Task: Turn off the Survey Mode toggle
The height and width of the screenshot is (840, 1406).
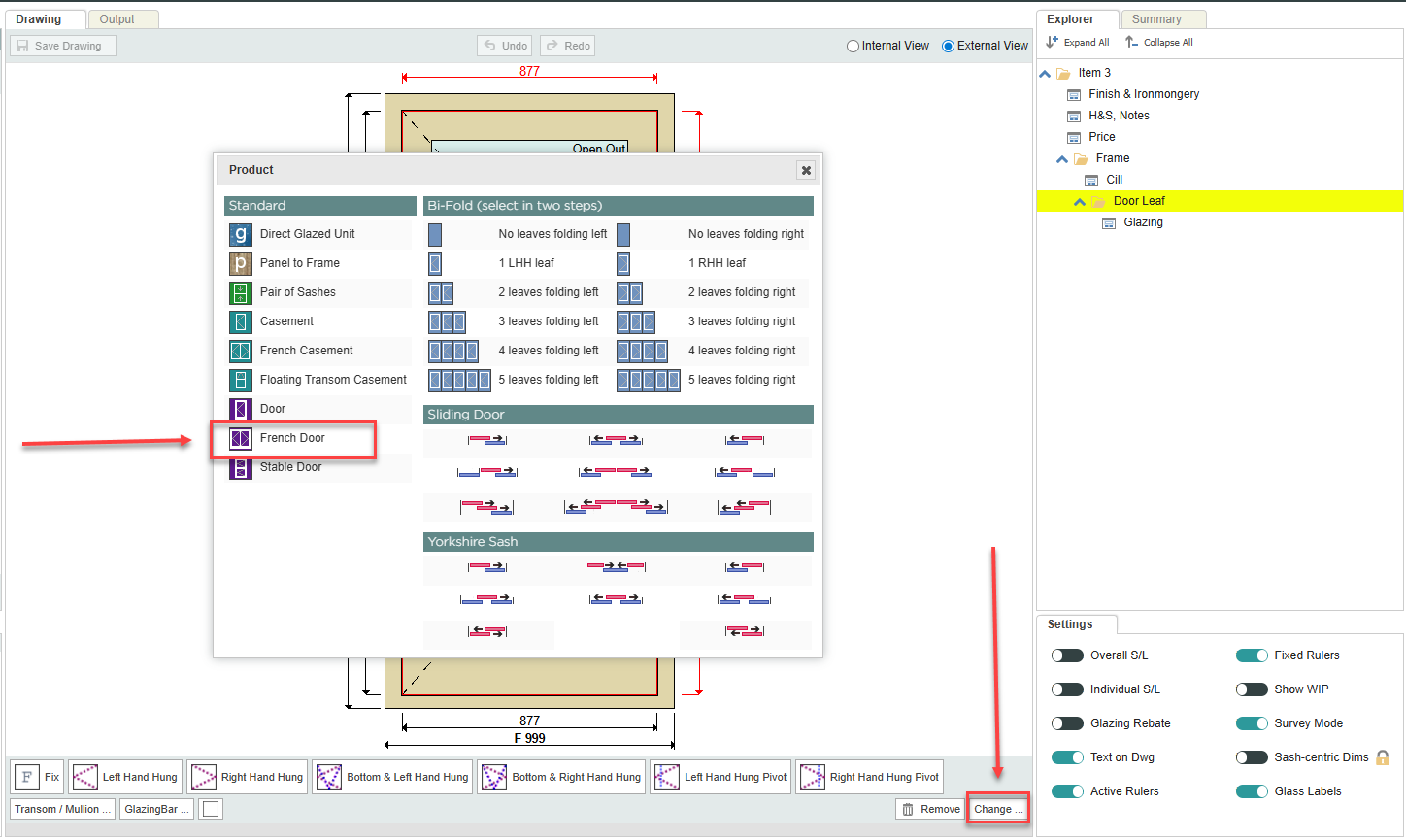Action: [x=1252, y=723]
